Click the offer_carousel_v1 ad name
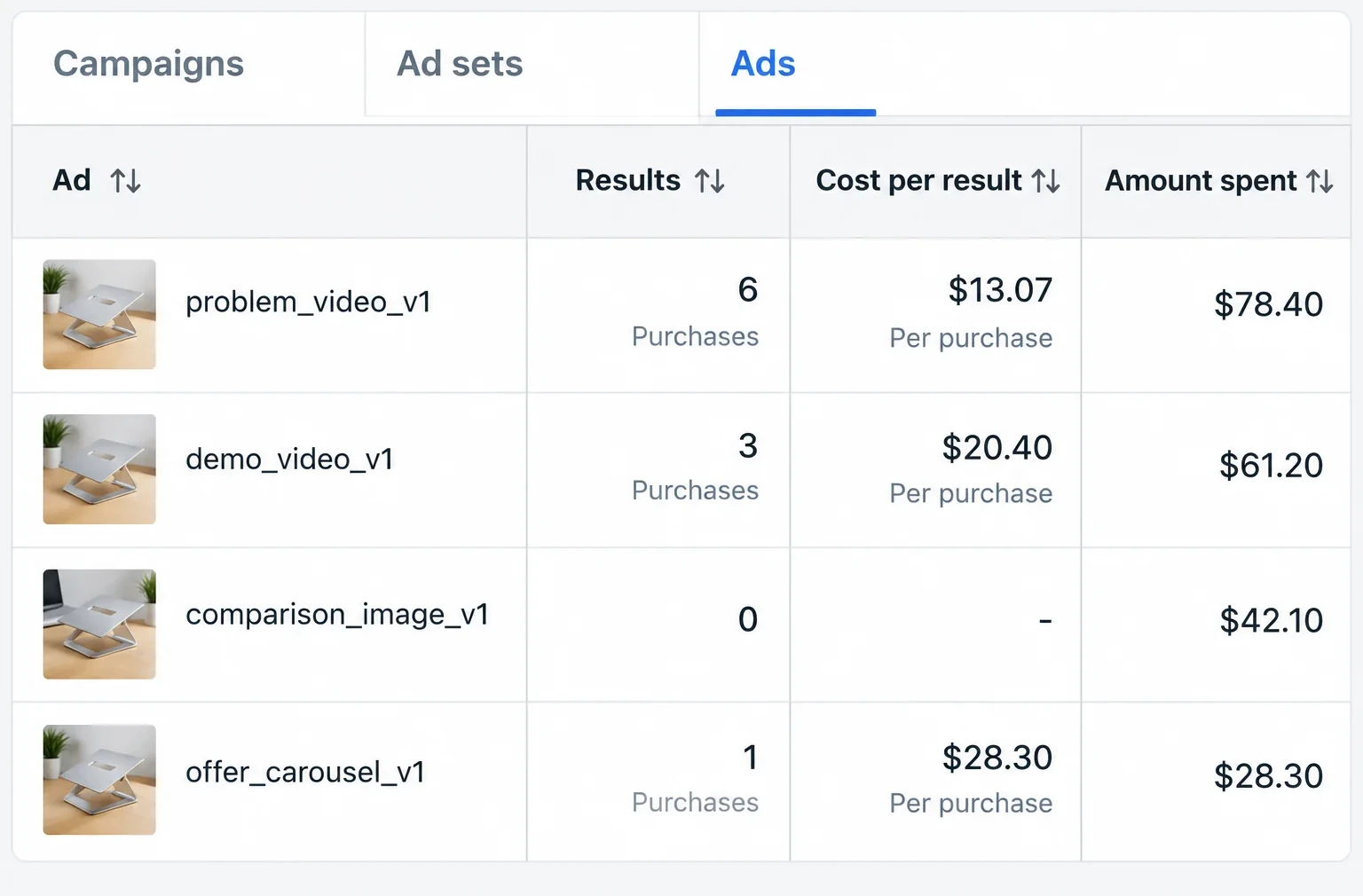The image size is (1363, 896). click(305, 773)
